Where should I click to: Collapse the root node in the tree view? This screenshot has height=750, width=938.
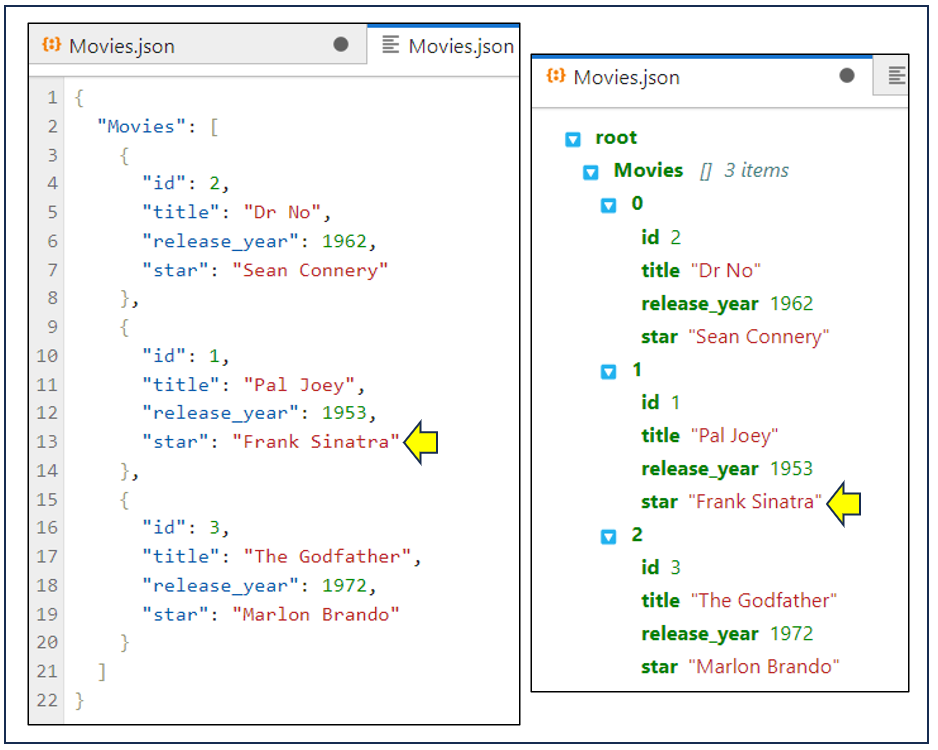pos(573,139)
